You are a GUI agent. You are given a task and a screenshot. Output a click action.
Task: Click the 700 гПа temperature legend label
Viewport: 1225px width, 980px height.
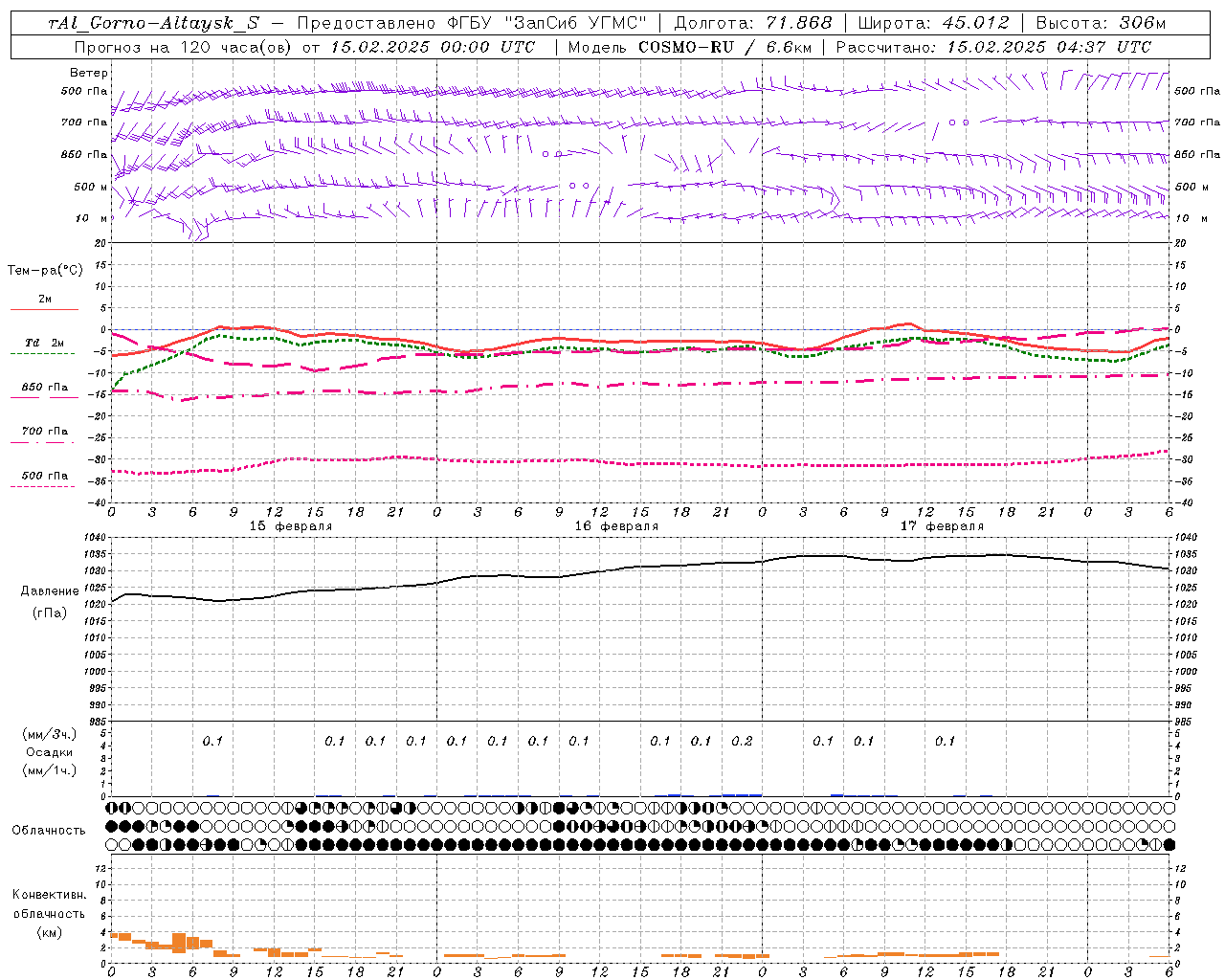pos(45,431)
